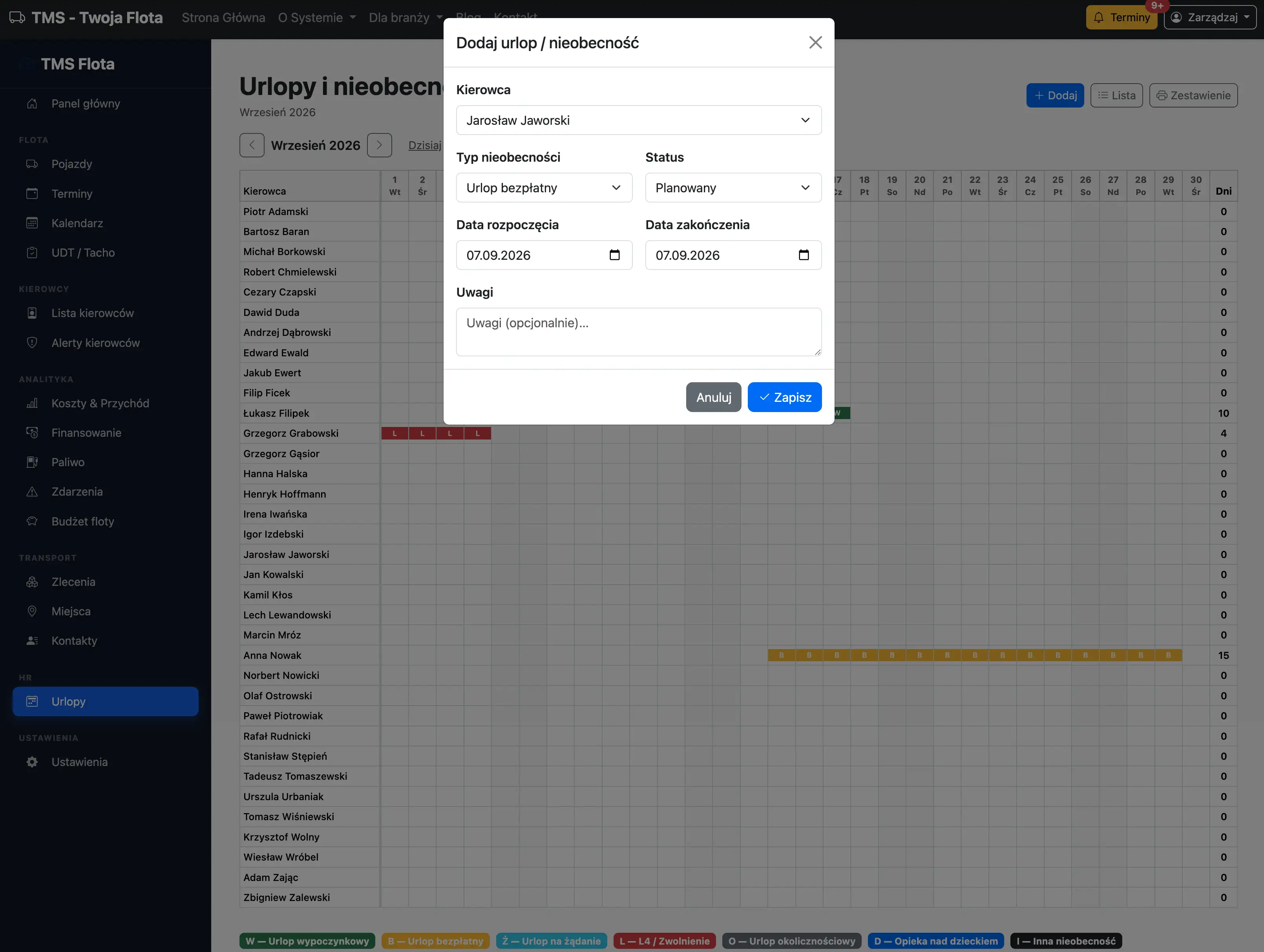
Task: Click the Miejsca map pin icon
Action: (32, 611)
